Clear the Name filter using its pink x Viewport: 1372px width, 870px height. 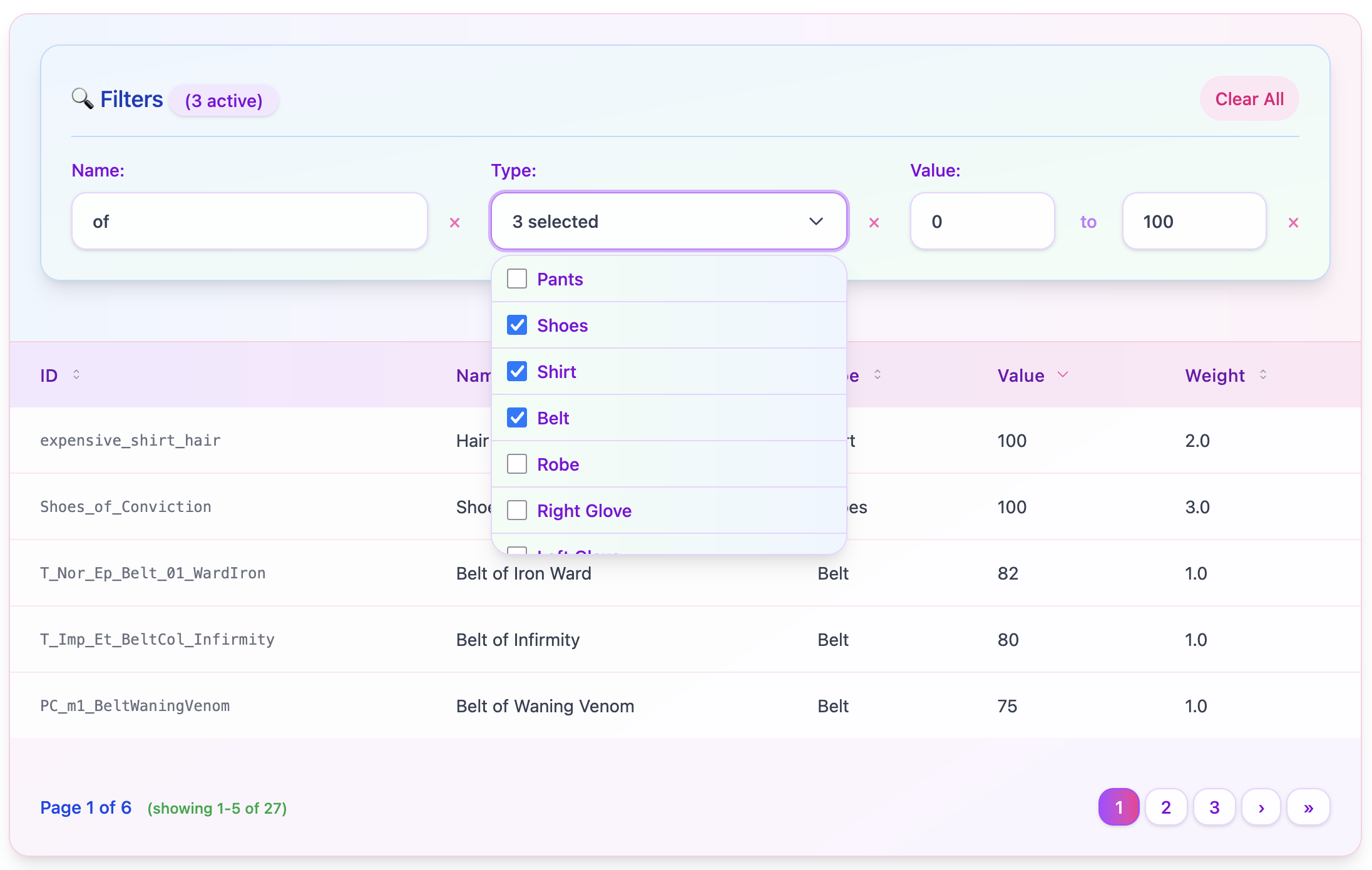point(454,222)
